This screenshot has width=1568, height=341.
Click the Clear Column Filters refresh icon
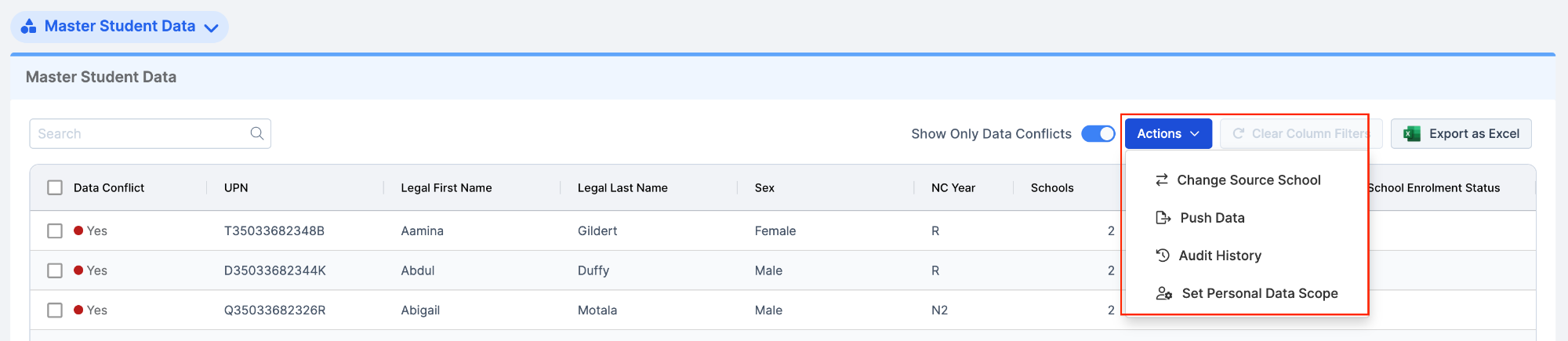pos(1239,133)
